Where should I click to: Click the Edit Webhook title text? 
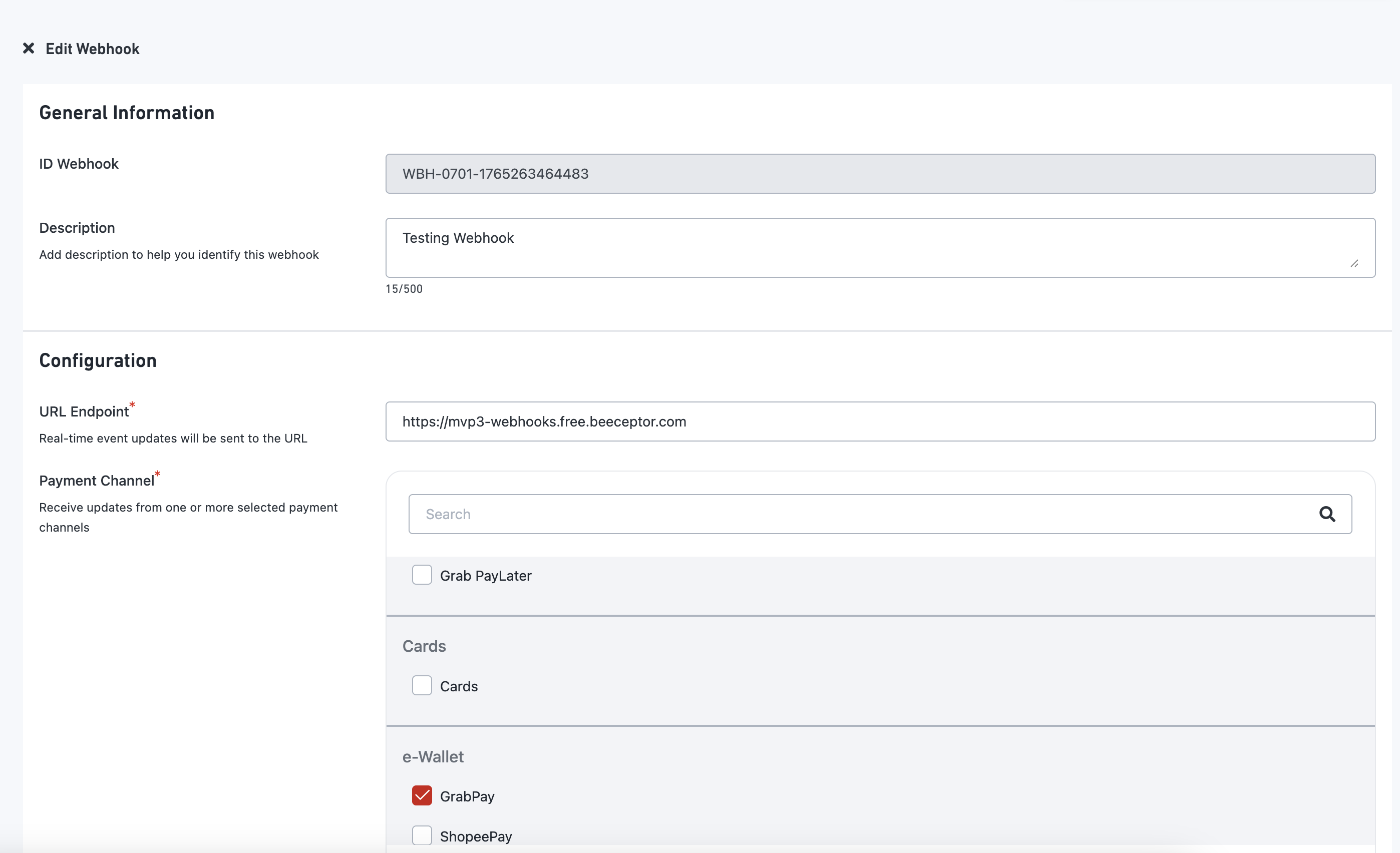pos(92,49)
